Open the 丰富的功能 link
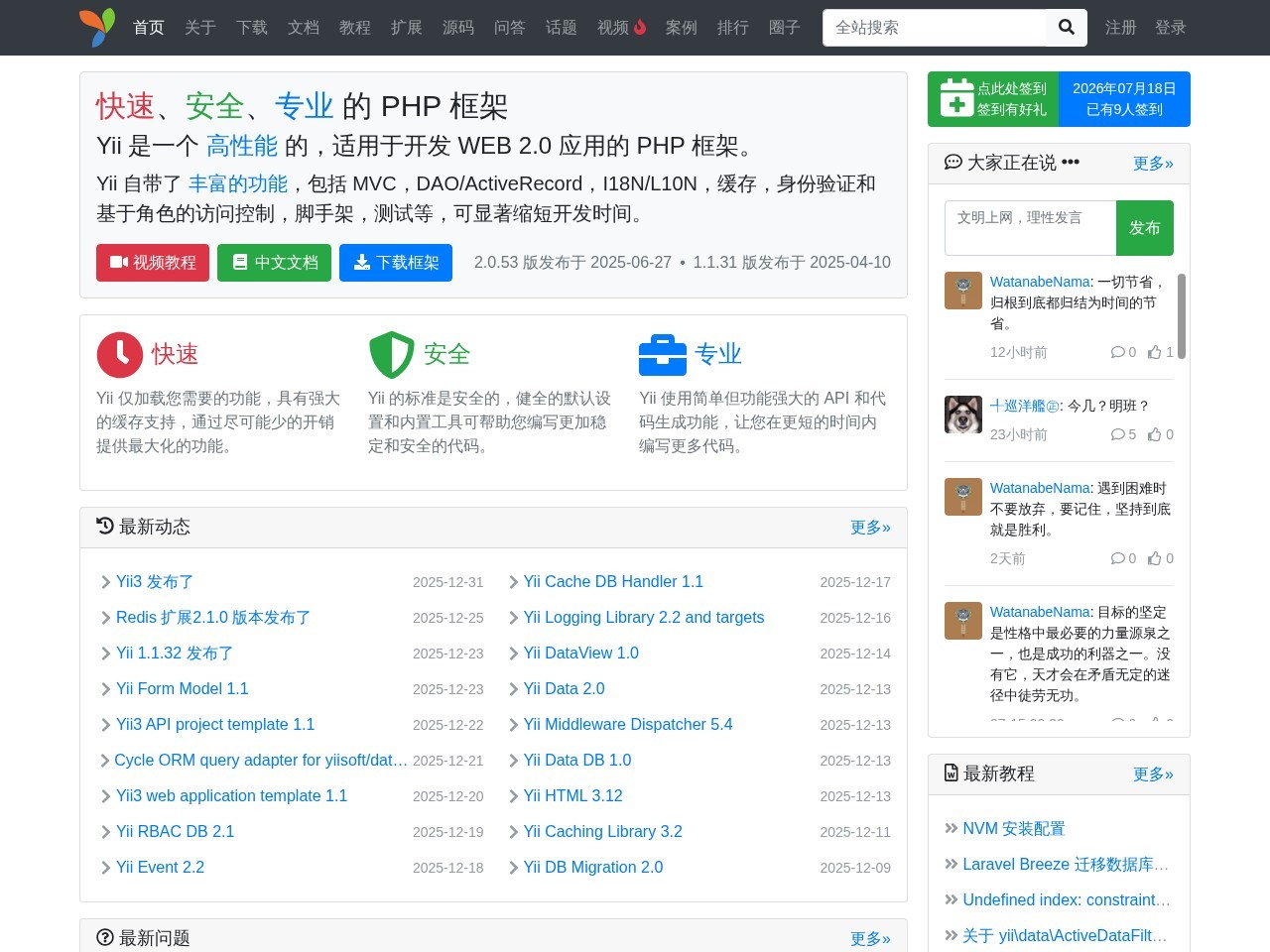The height and width of the screenshot is (952, 1270). click(238, 183)
